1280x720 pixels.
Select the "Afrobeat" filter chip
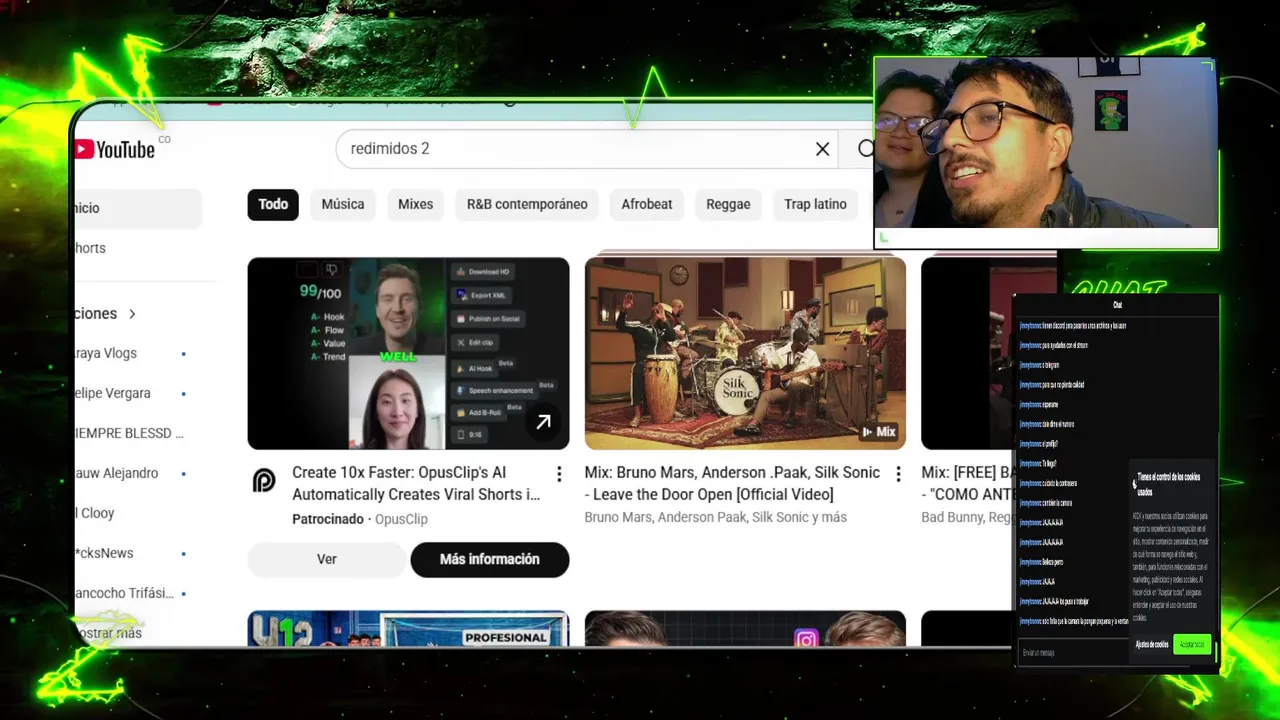click(647, 204)
